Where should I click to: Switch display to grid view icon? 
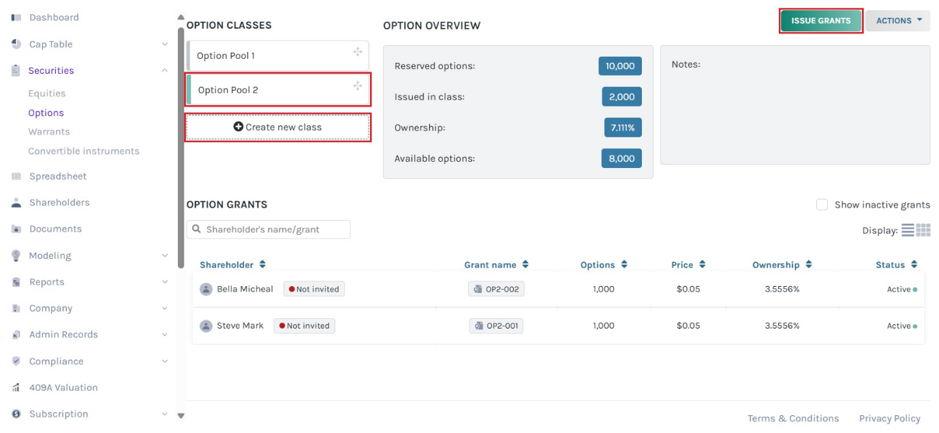(x=923, y=230)
